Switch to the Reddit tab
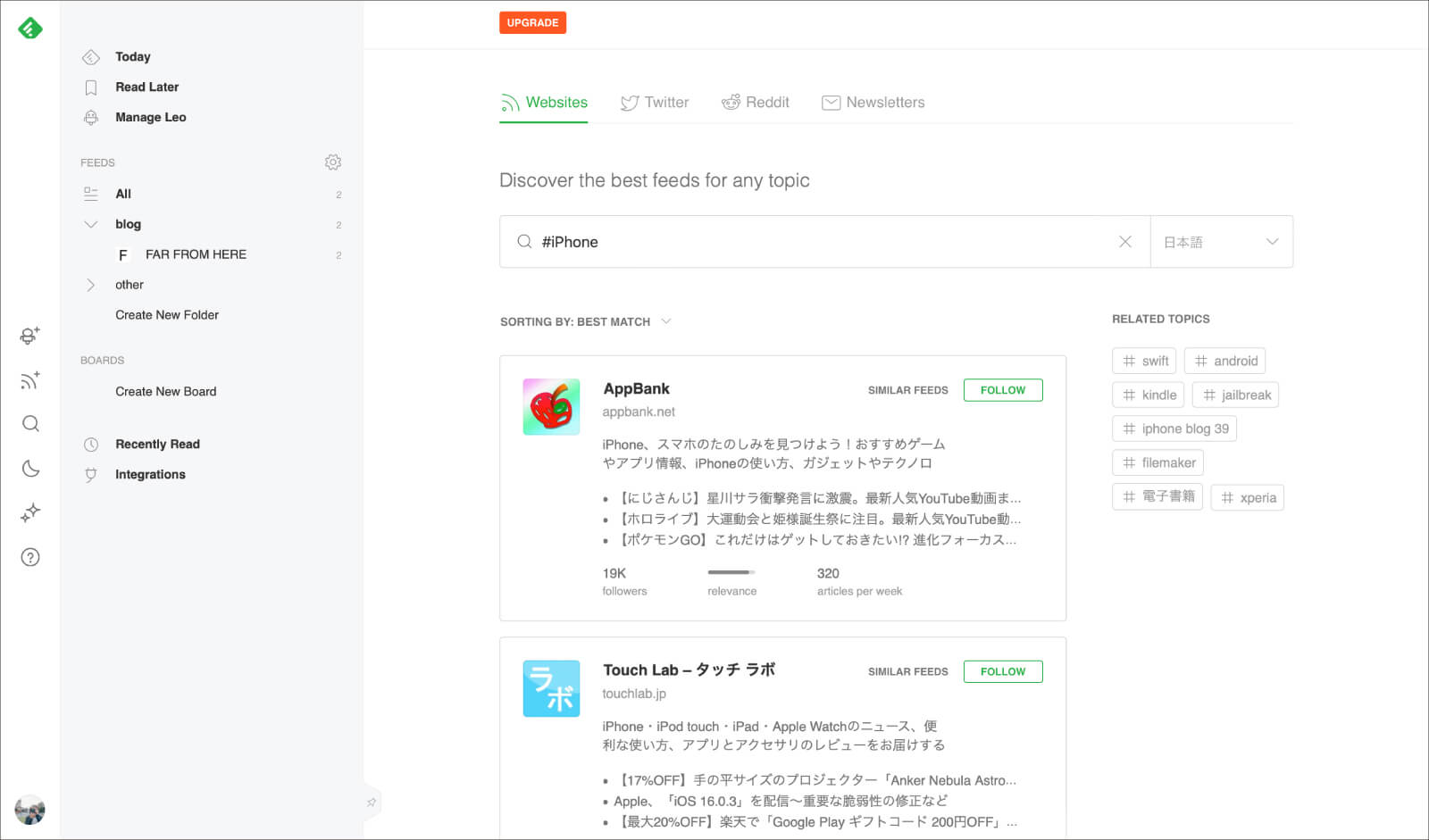 point(756,103)
